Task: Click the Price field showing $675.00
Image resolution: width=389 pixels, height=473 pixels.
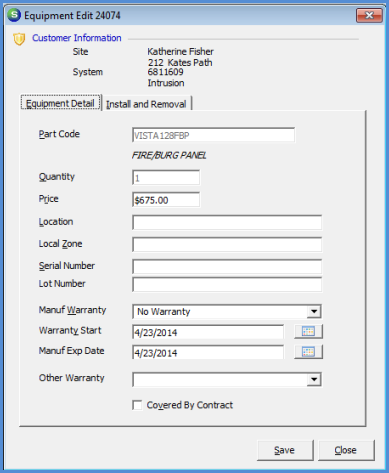Action: click(166, 200)
